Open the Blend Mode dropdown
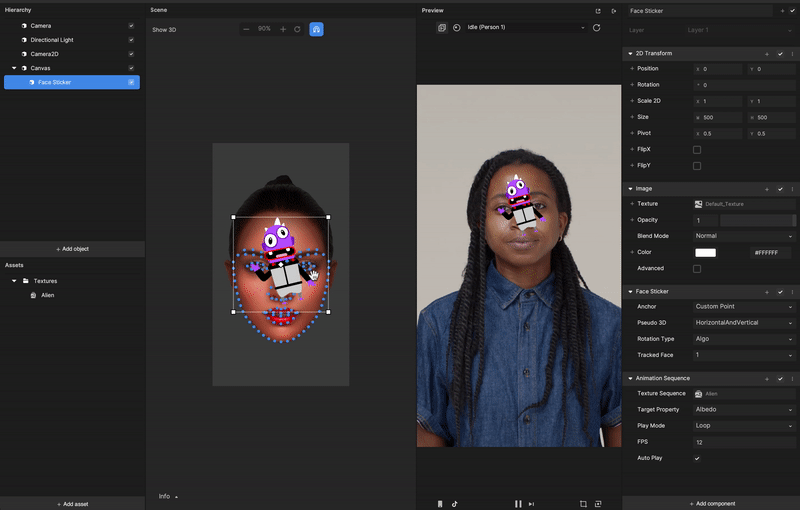The image size is (800, 510). [x=744, y=236]
